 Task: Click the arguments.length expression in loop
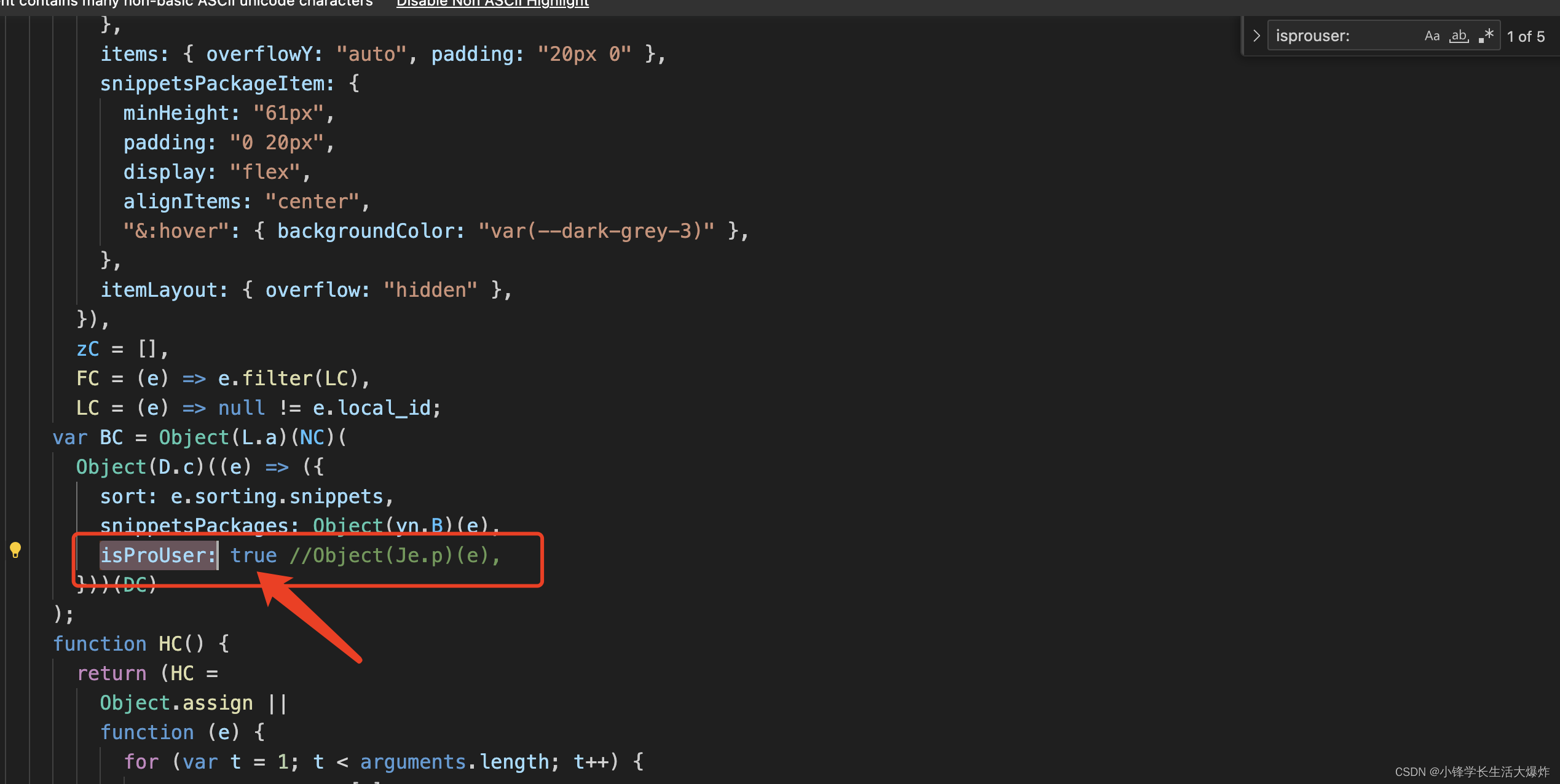point(454,762)
